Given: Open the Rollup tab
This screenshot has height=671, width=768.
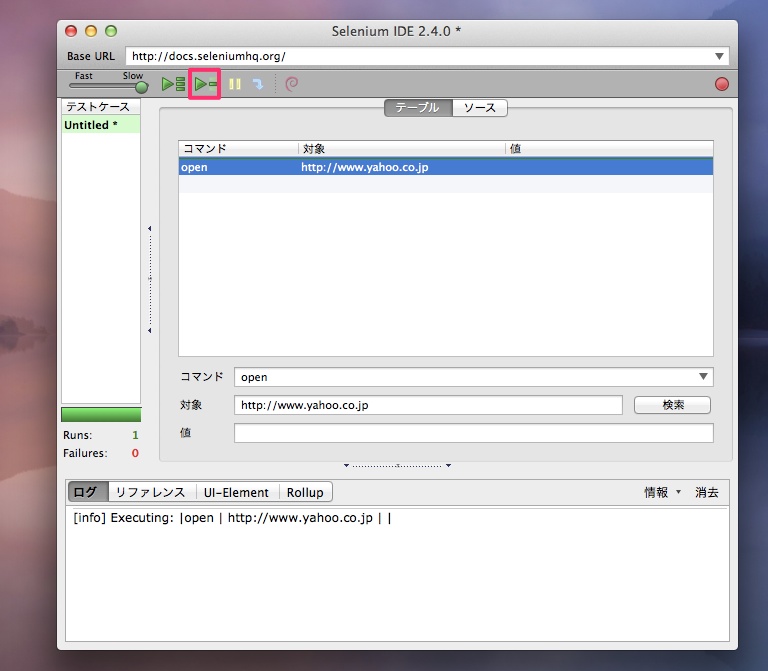Looking at the screenshot, I should coord(306,492).
